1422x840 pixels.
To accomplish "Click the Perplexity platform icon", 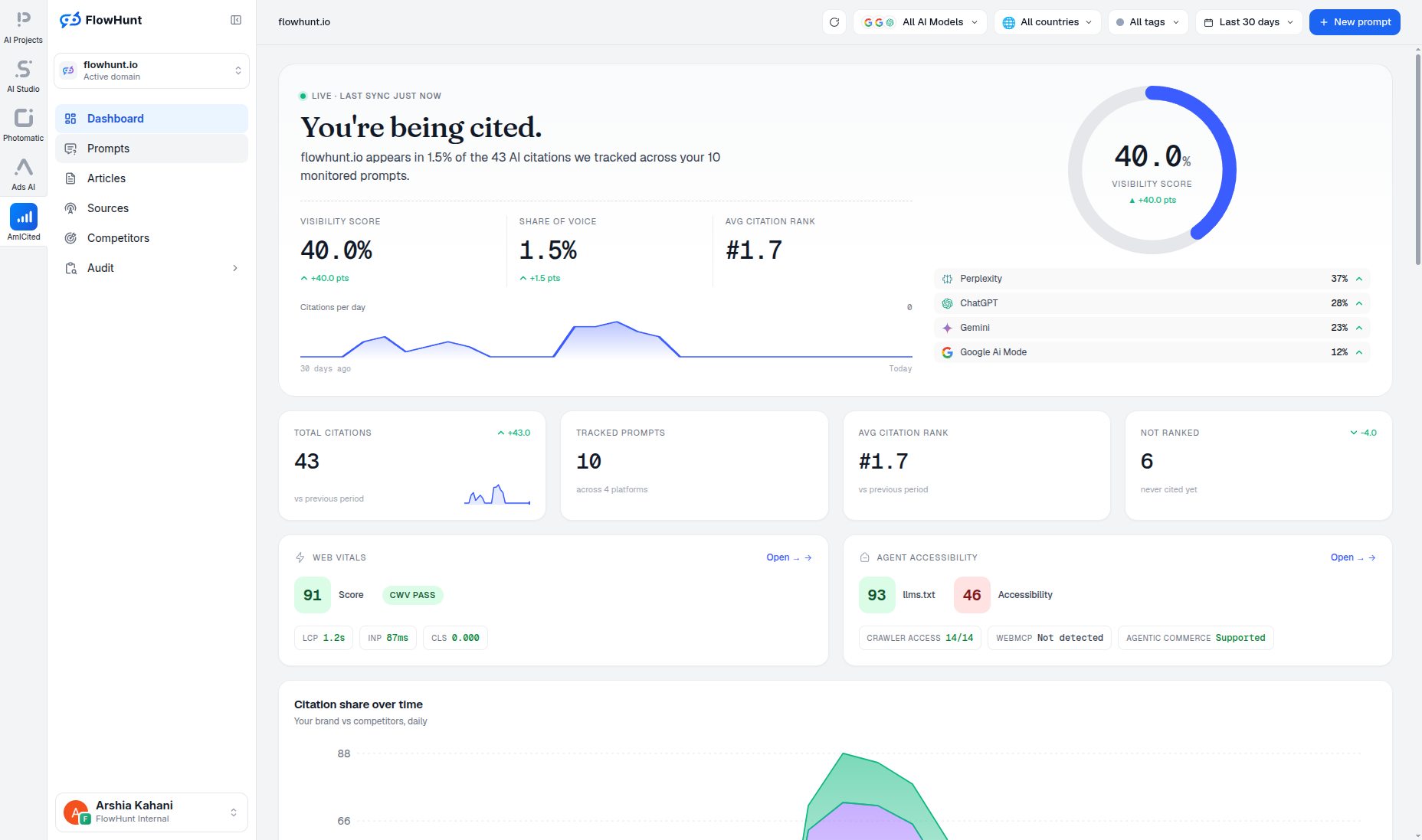I will (x=947, y=279).
